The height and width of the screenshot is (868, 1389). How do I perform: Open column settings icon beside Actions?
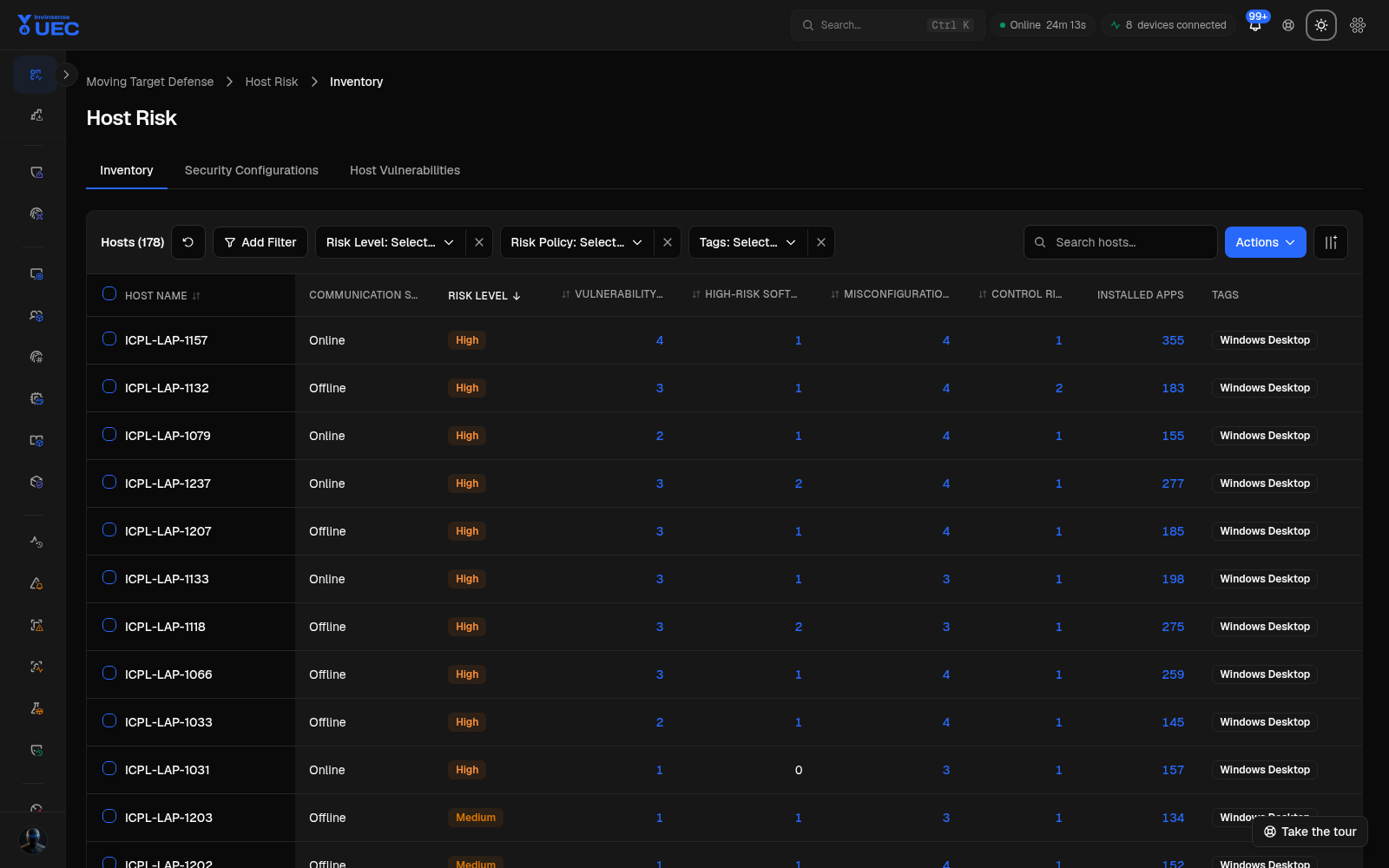click(x=1331, y=242)
